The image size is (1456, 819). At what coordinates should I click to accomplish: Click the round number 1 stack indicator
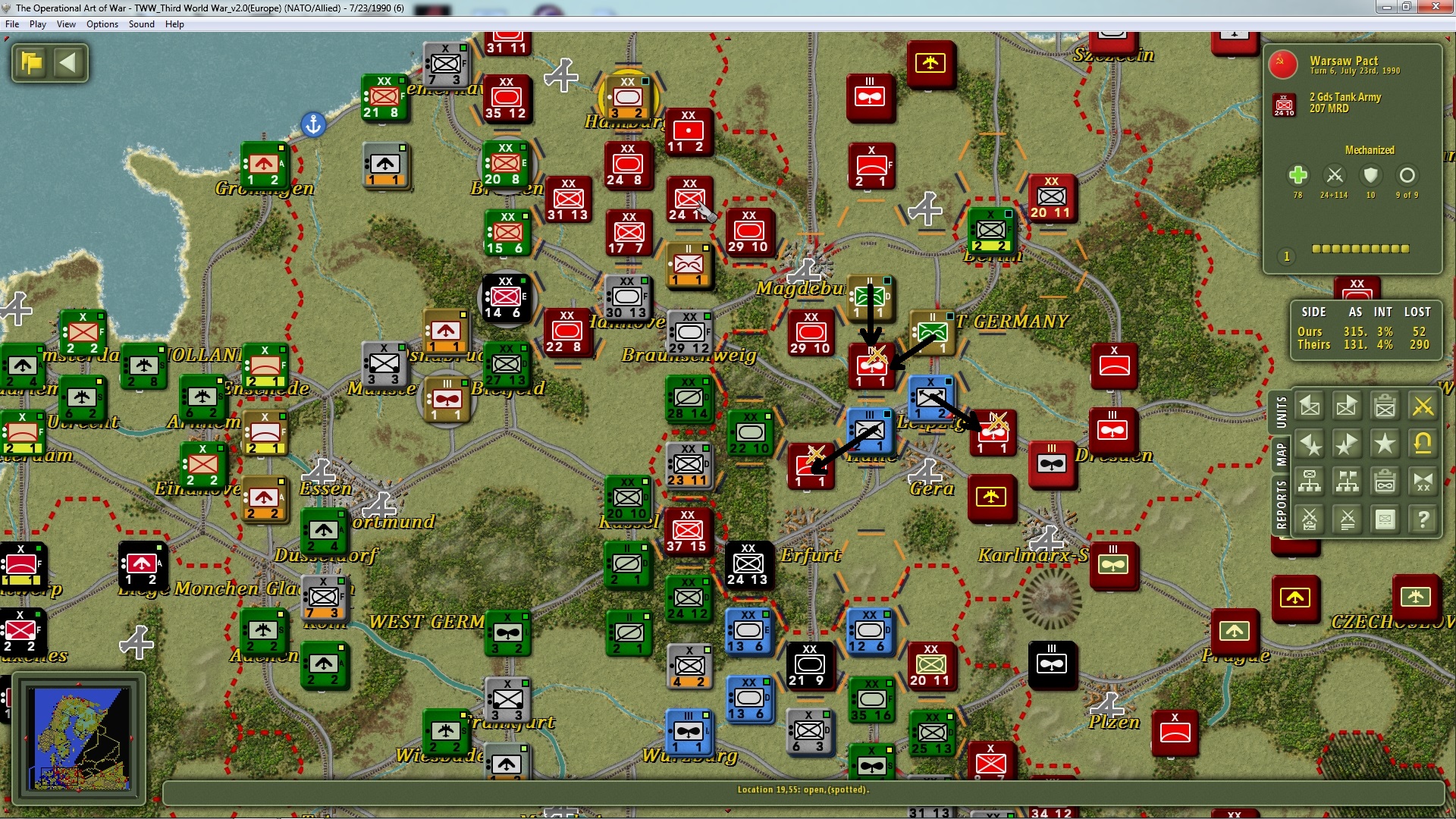point(1286,256)
